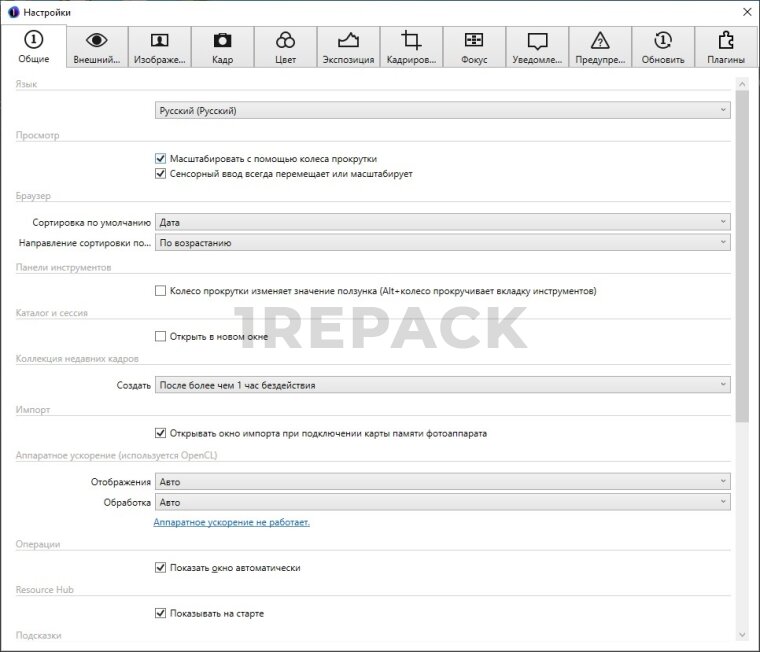
Task: Toggle Показывать на старте checkbox
Action: [x=160, y=613]
